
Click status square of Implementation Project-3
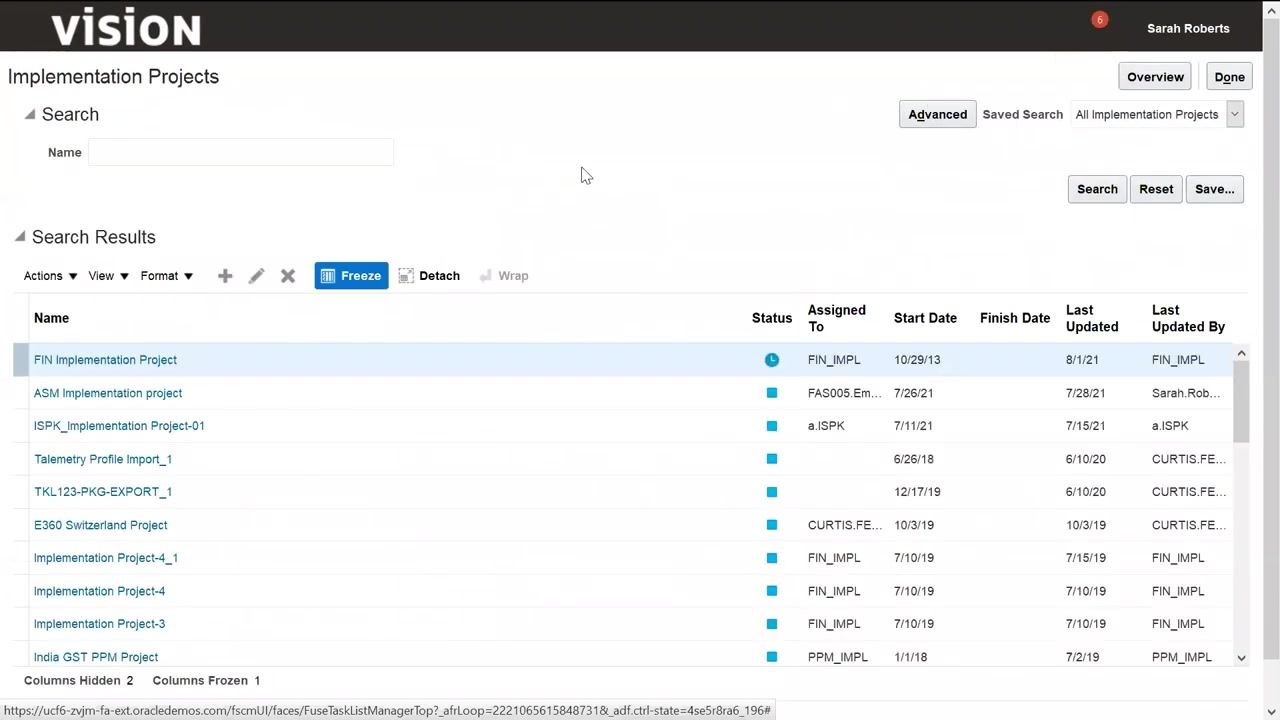(772, 624)
